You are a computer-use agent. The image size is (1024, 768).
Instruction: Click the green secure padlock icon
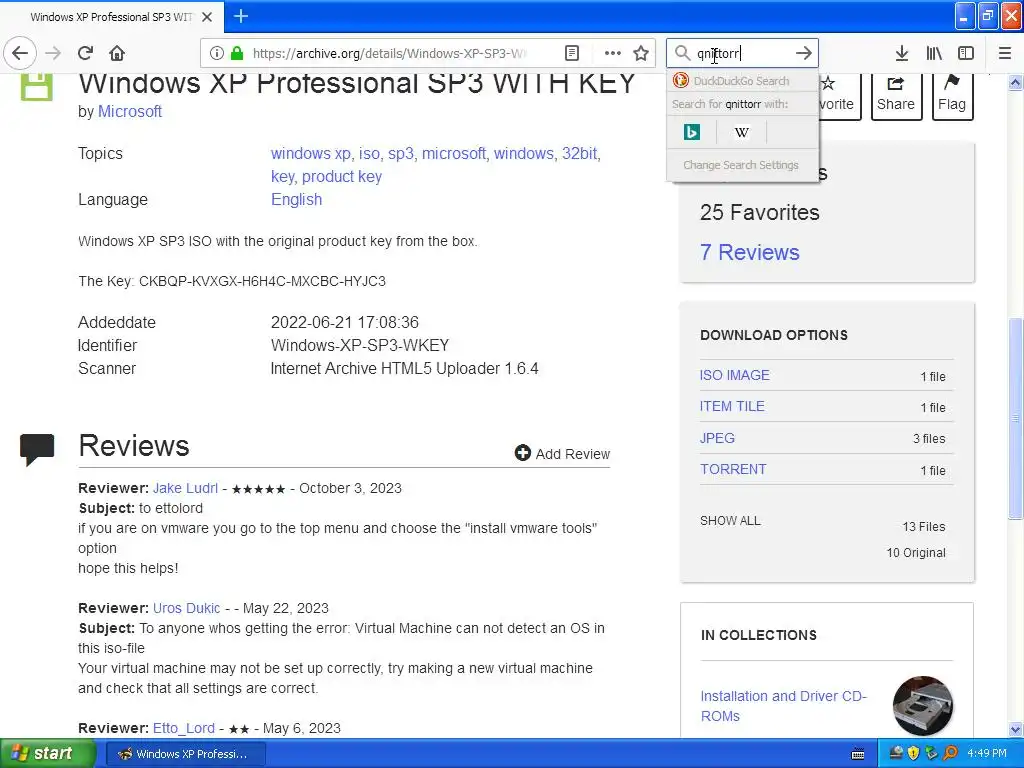237,54
